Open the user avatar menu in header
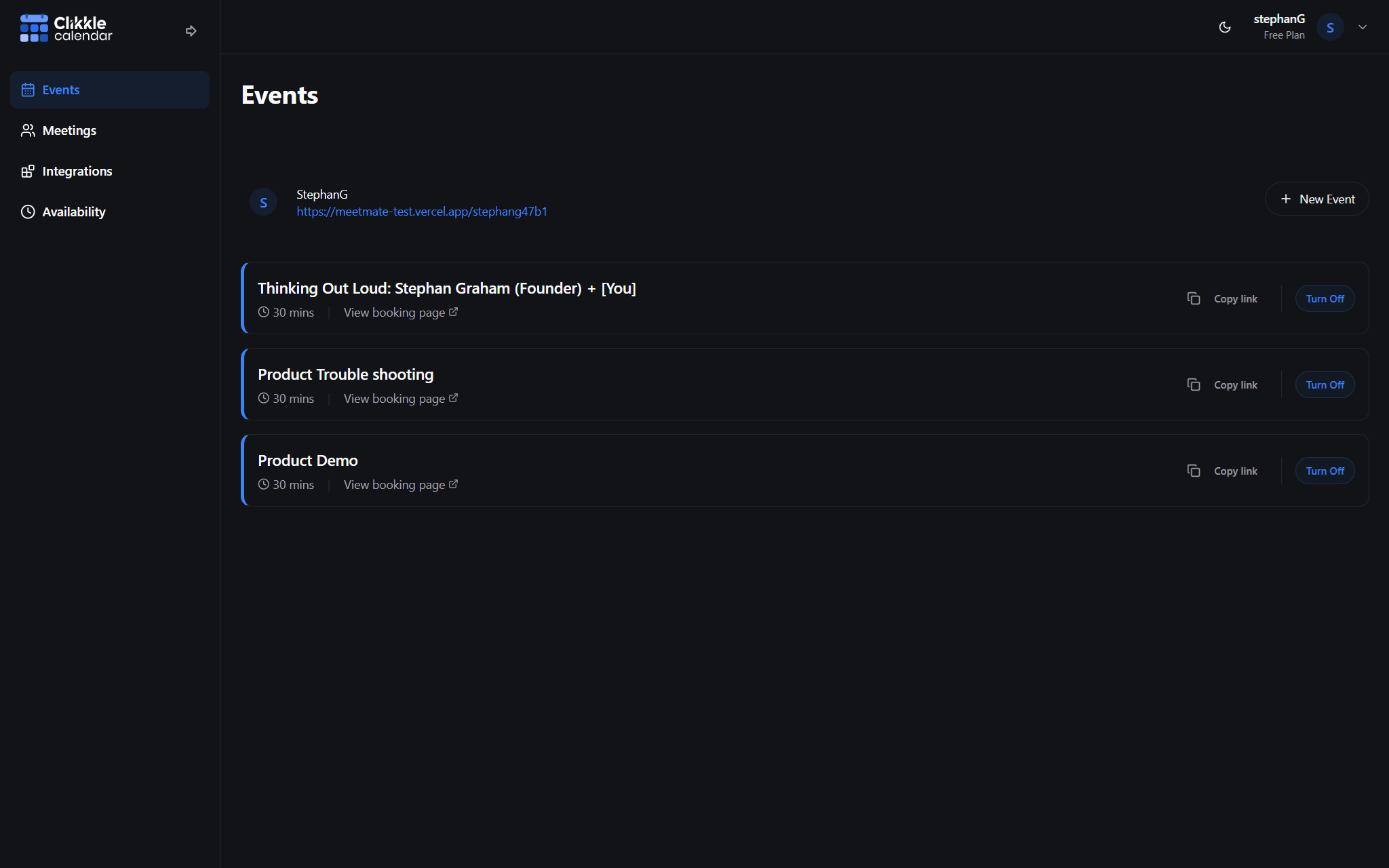Image resolution: width=1389 pixels, height=868 pixels. pos(1330,27)
